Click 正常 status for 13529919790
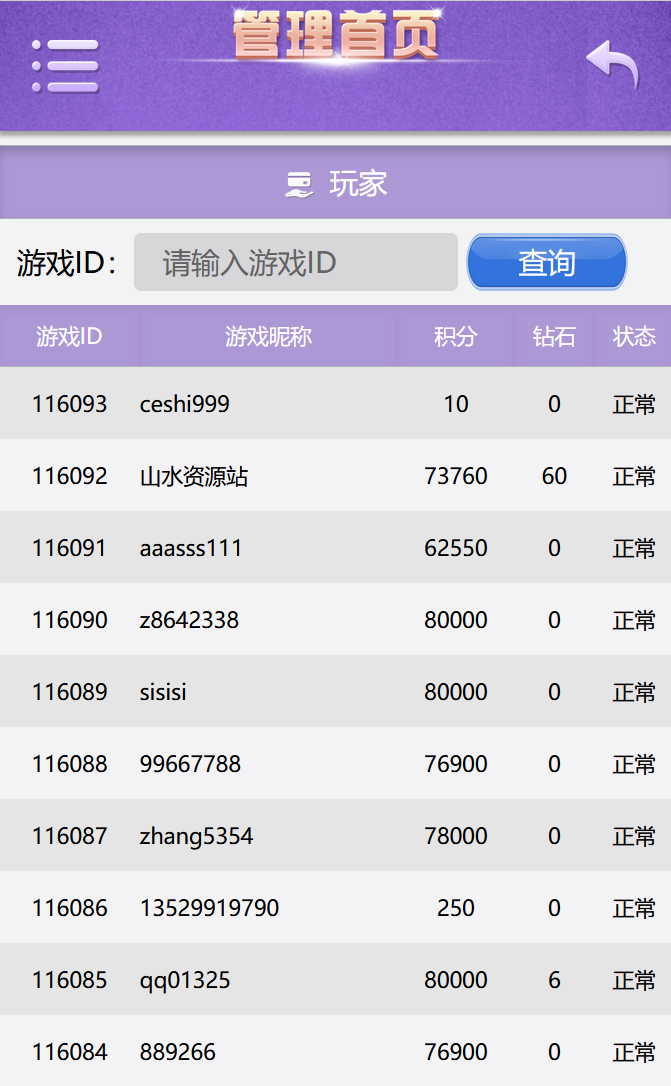Viewport: 671px width, 1086px height. (634, 908)
